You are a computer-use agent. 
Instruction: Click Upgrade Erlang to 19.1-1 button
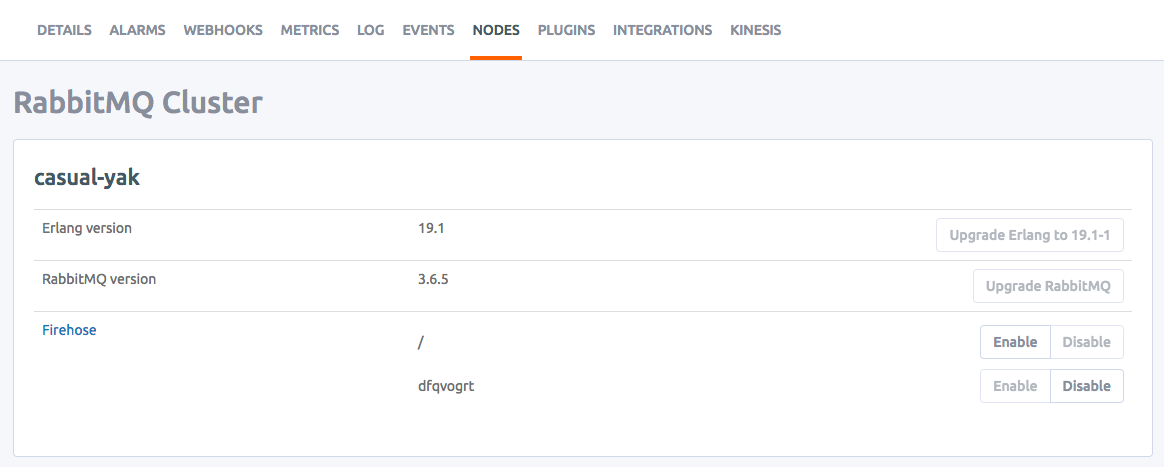[1030, 235]
